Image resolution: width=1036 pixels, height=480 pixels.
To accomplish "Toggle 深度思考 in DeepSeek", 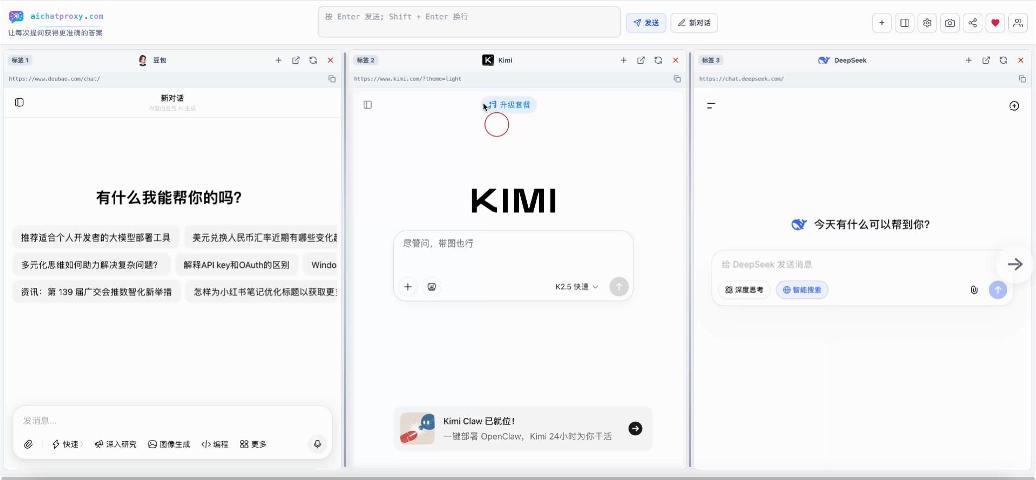I will (x=744, y=290).
